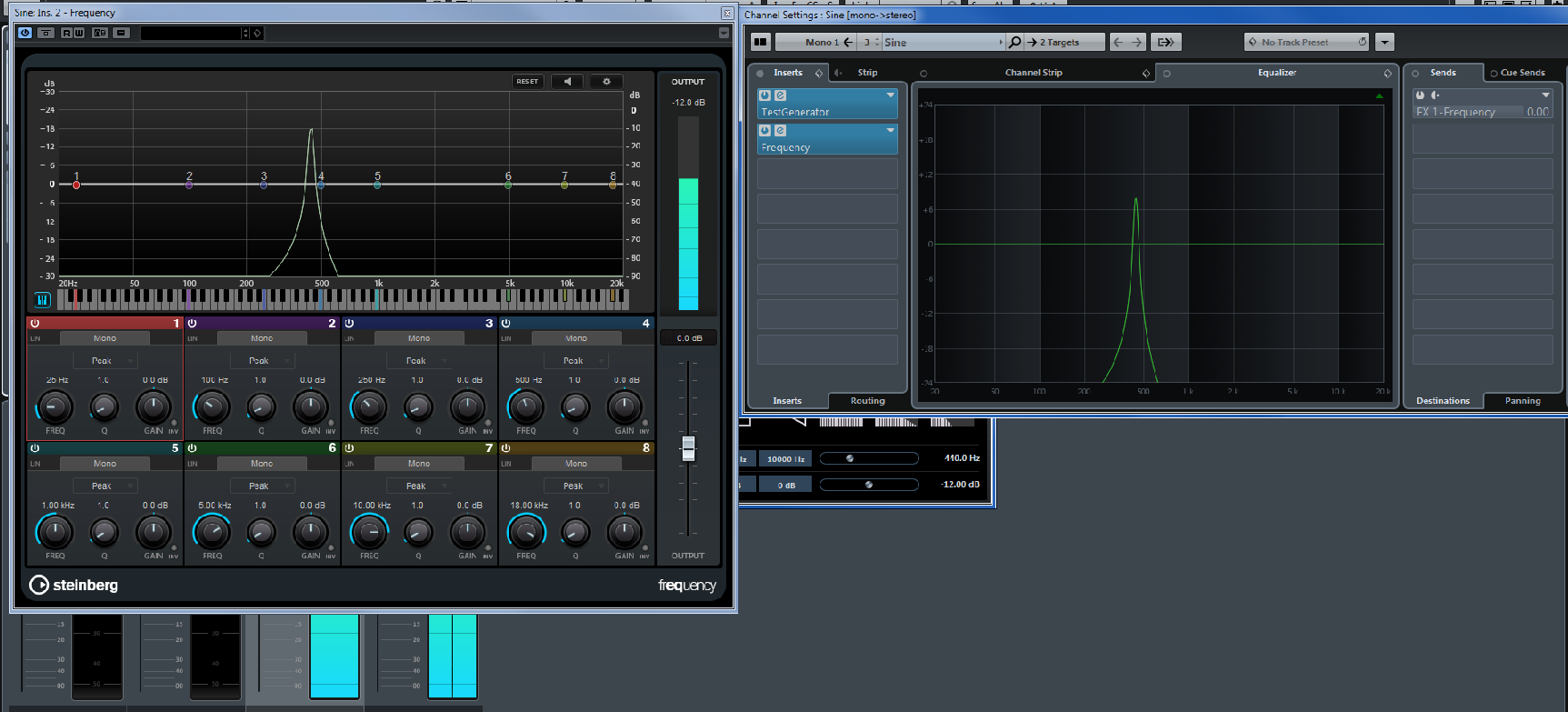Click the 2 Targets button
The width and height of the screenshot is (1568, 712).
(1059, 42)
